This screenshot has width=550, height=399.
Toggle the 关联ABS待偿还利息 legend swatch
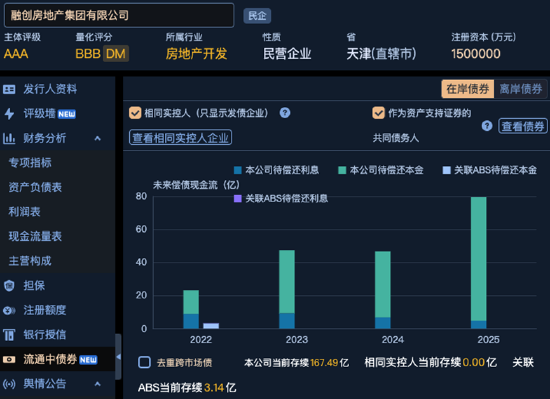(x=237, y=199)
